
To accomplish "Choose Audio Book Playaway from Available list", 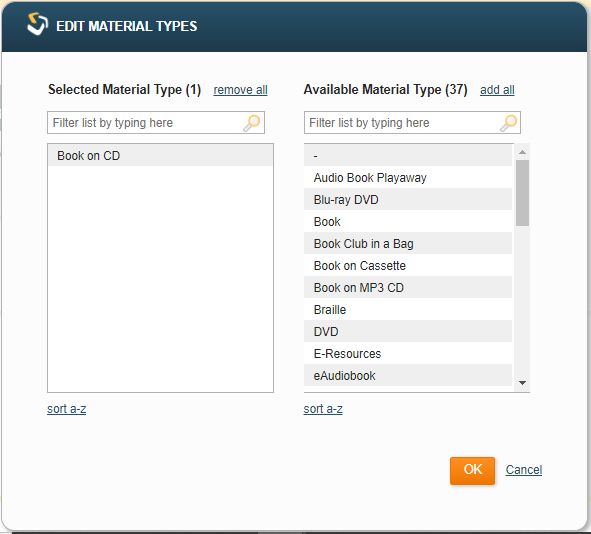I will [x=408, y=177].
